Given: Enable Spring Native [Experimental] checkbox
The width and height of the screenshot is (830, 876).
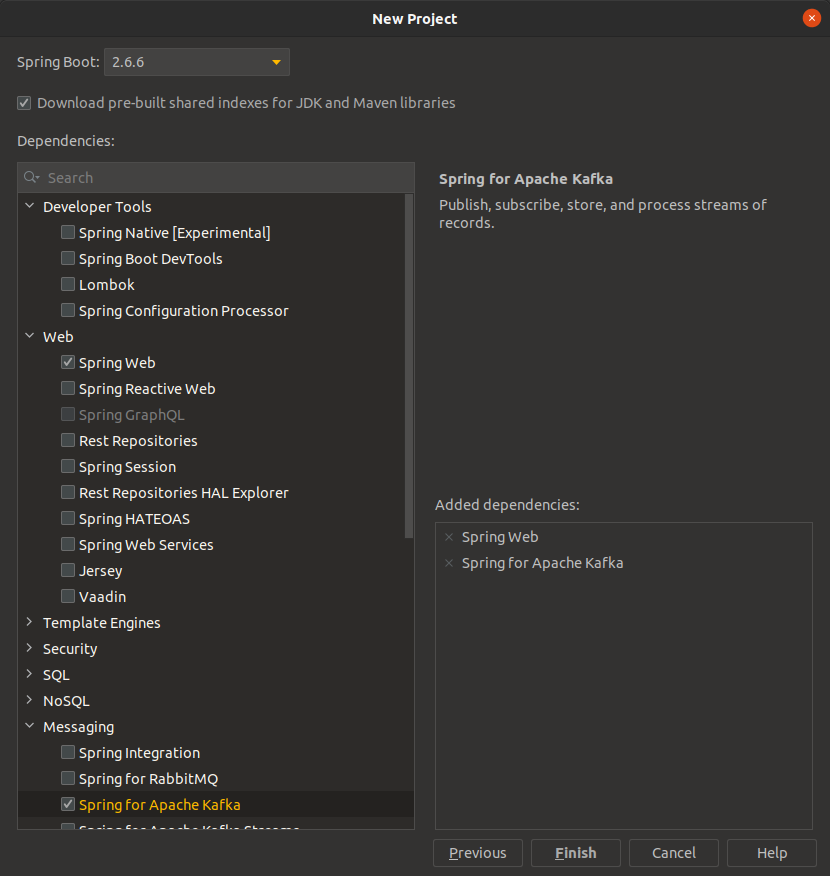Looking at the screenshot, I should pos(68,232).
